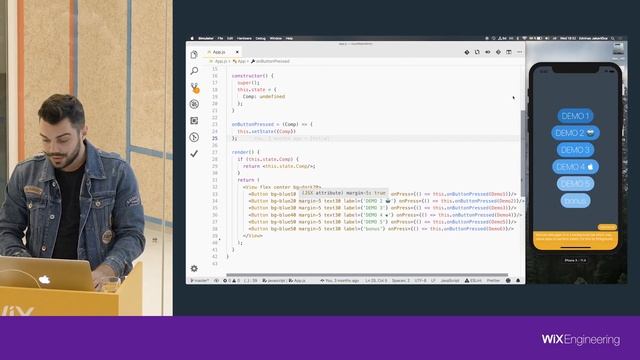The width and height of the screenshot is (640, 360).
Task: Click the Spaces indentation setting
Action: 401,281
